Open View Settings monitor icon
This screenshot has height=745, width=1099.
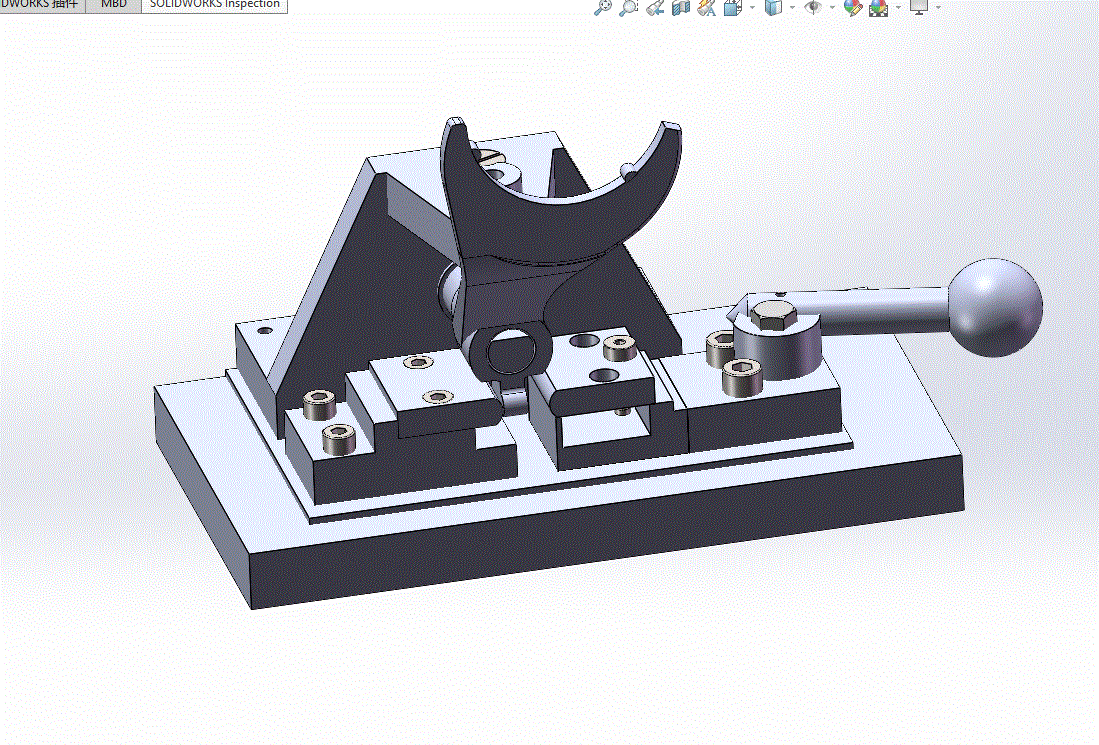919,7
